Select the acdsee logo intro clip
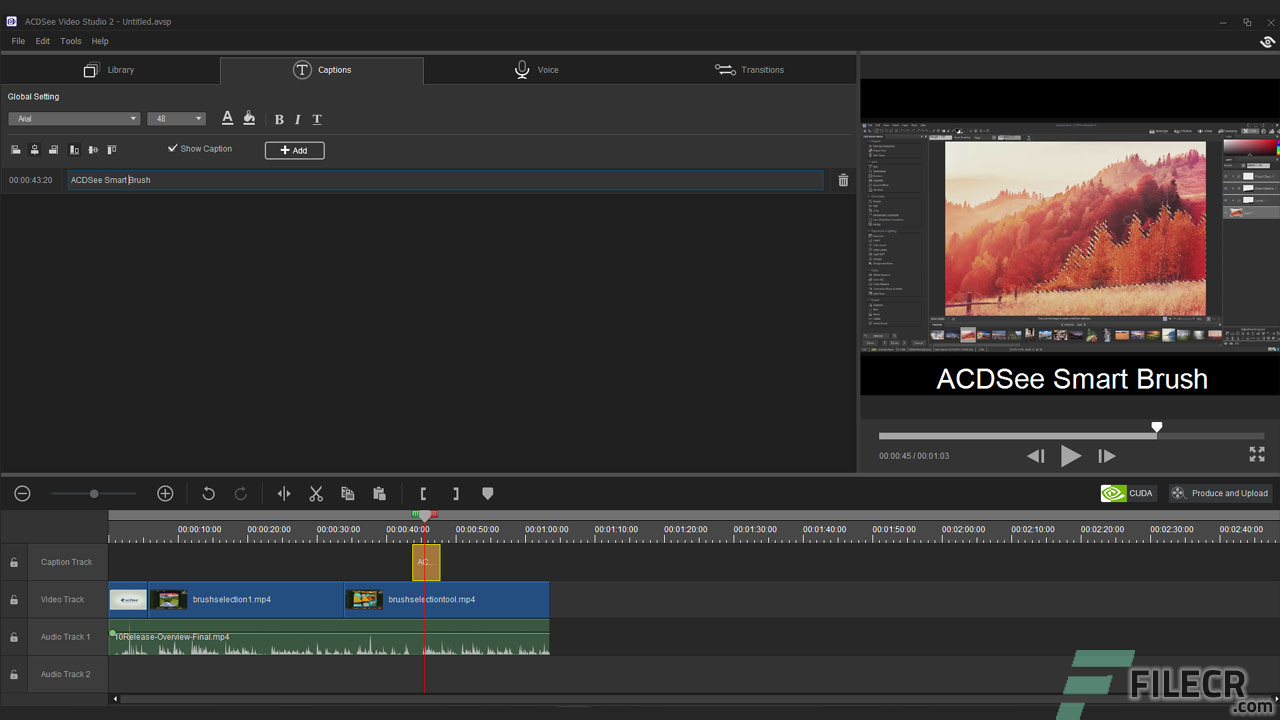Viewport: 1280px width, 720px height. coord(128,600)
